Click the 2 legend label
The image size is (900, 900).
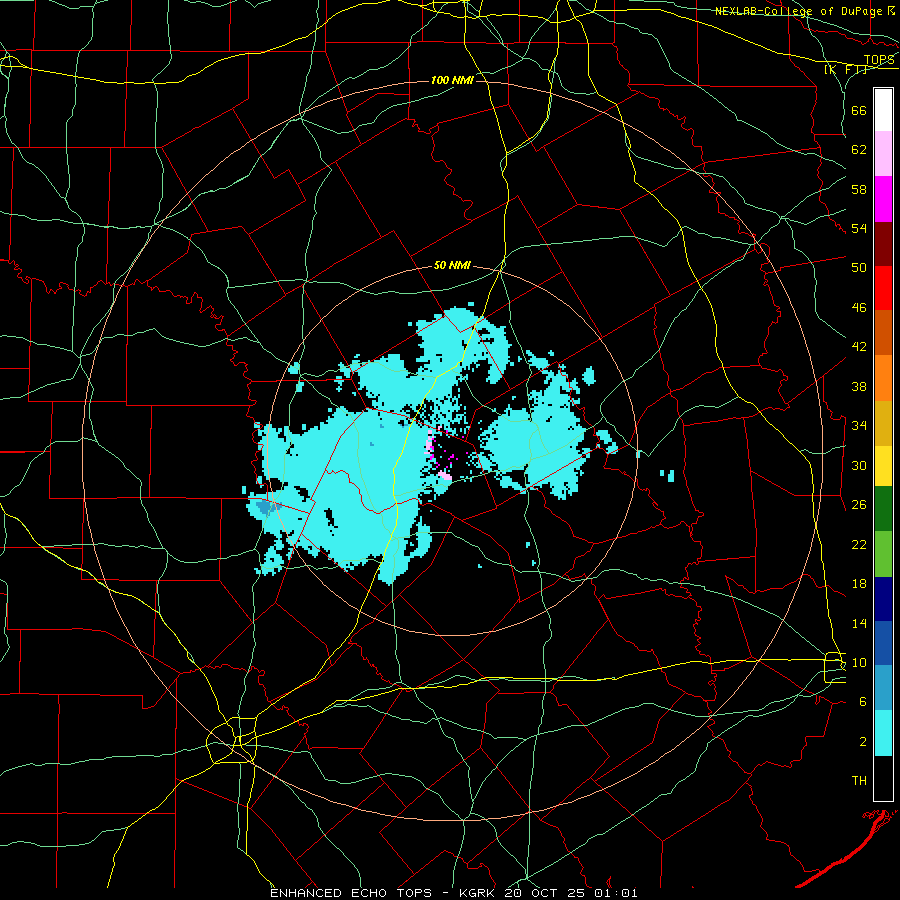tap(862, 742)
